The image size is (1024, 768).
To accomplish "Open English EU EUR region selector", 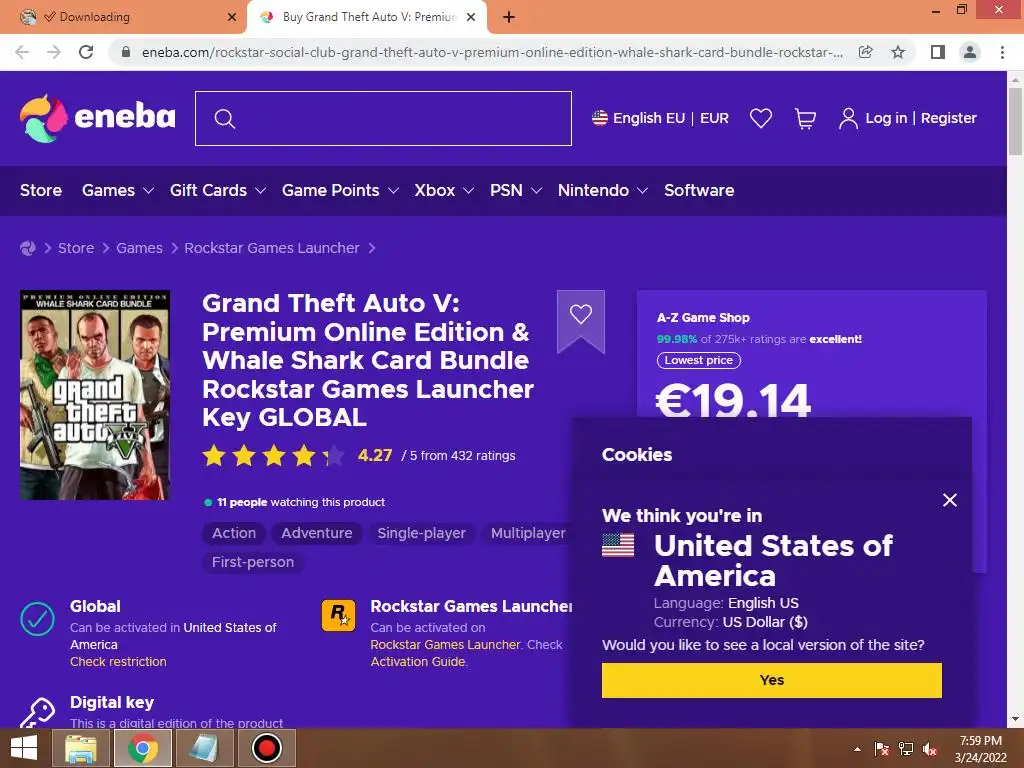I will [x=660, y=118].
